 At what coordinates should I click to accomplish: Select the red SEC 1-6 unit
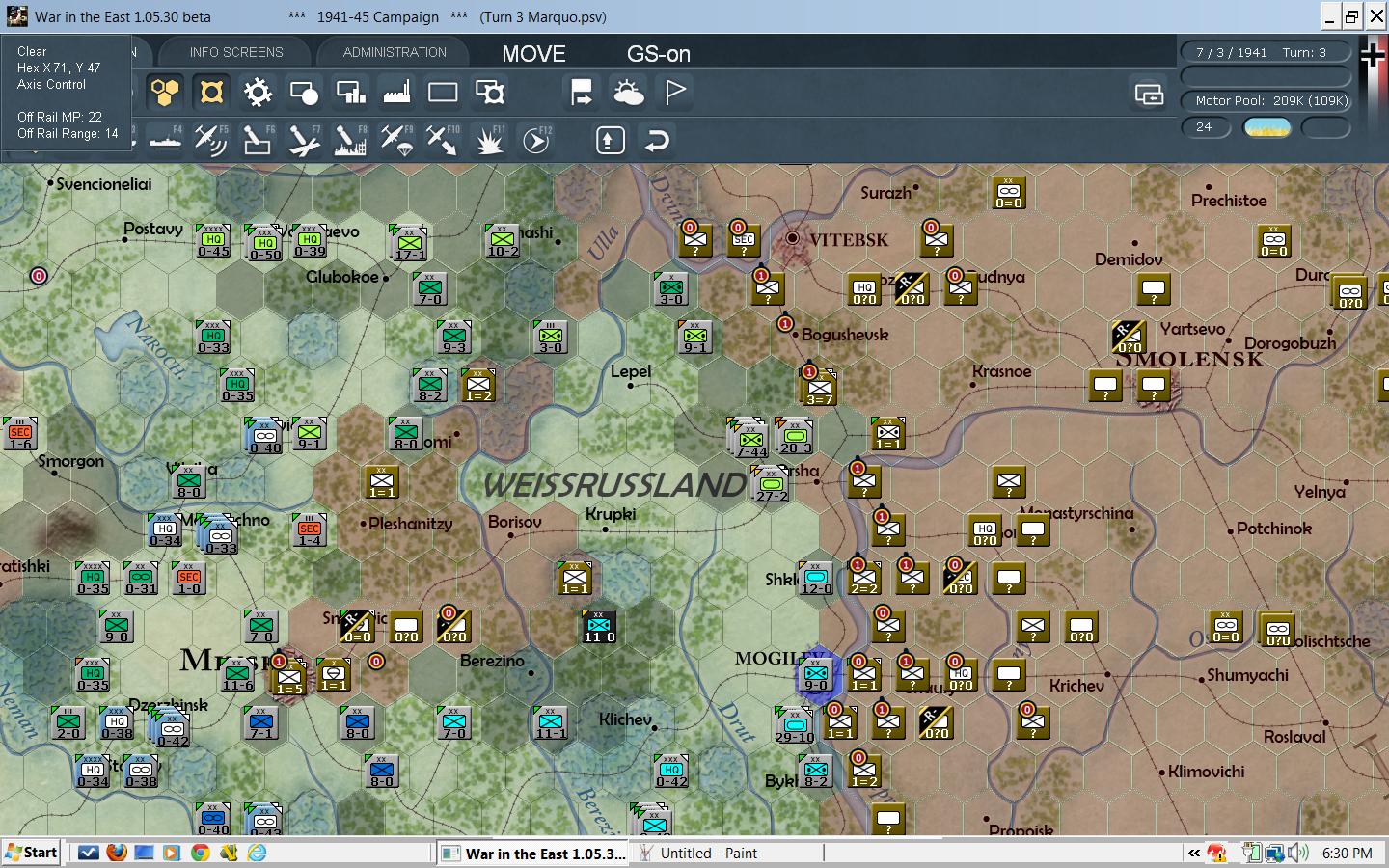[x=20, y=433]
